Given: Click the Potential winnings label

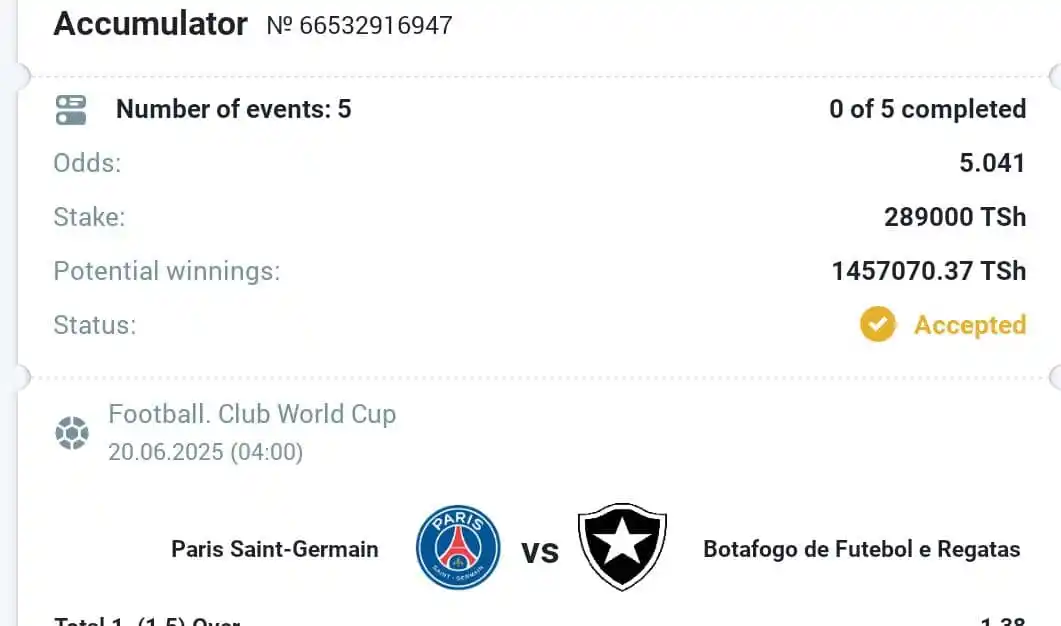Looking at the screenshot, I should 166,271.
